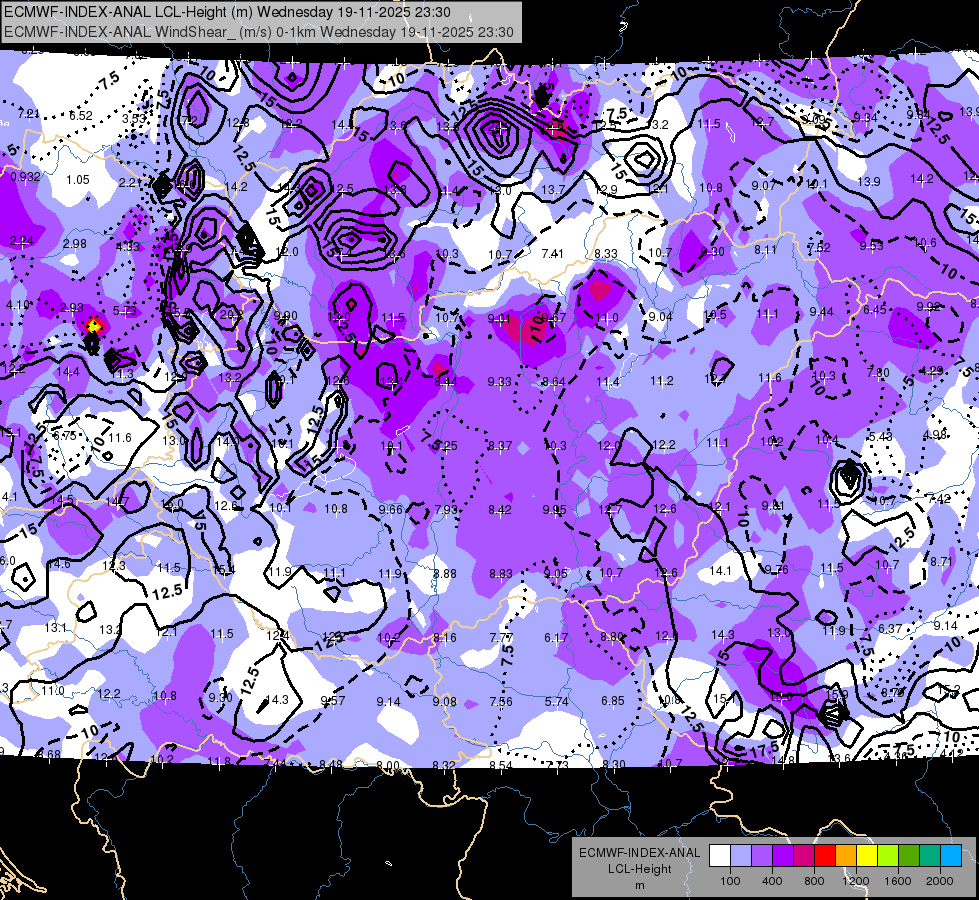This screenshot has height=900, width=979.
Task: Click the wind shear value '2.93'
Action: tap(72, 308)
